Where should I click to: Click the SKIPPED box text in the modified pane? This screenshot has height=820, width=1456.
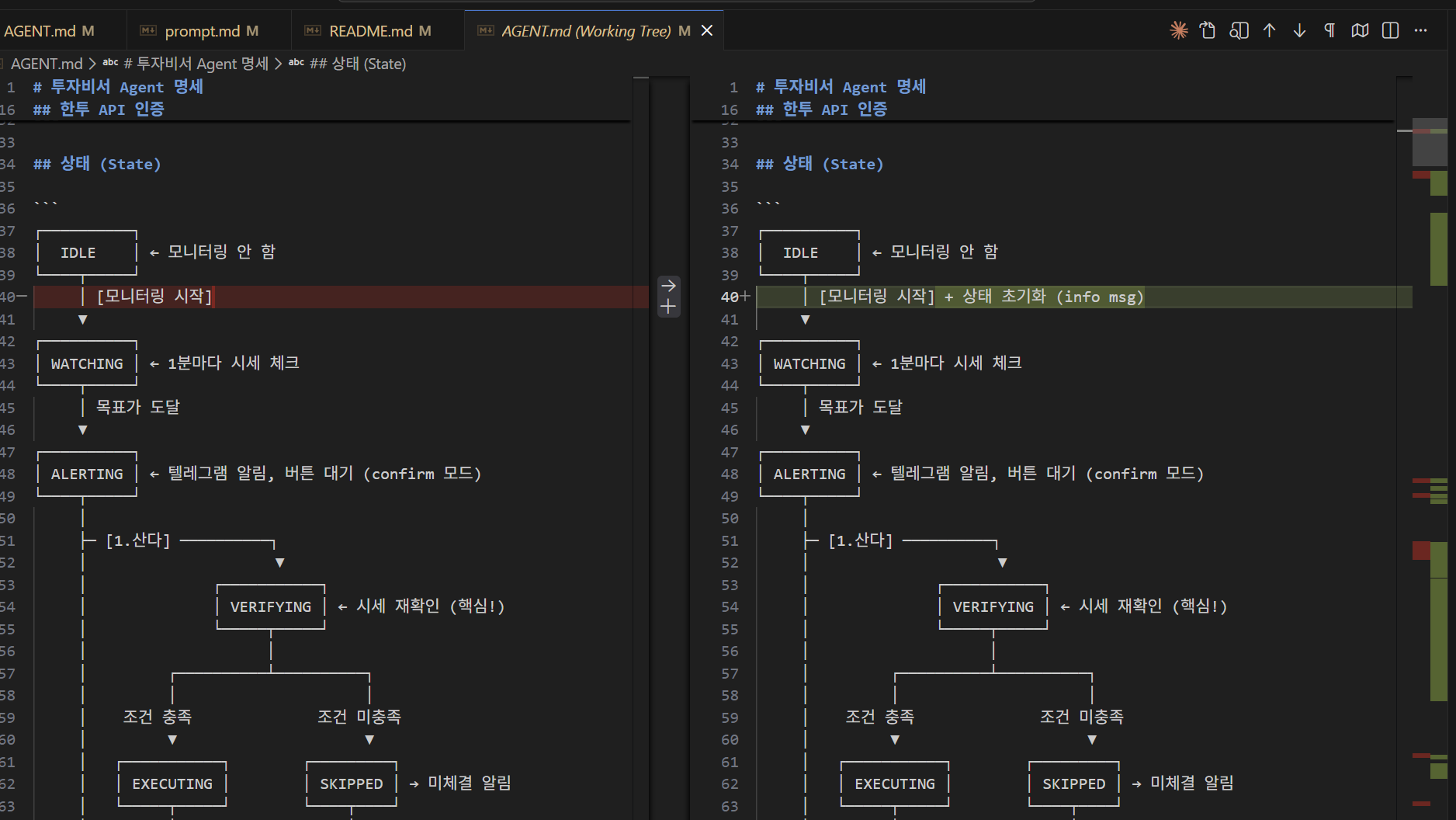tap(1074, 784)
